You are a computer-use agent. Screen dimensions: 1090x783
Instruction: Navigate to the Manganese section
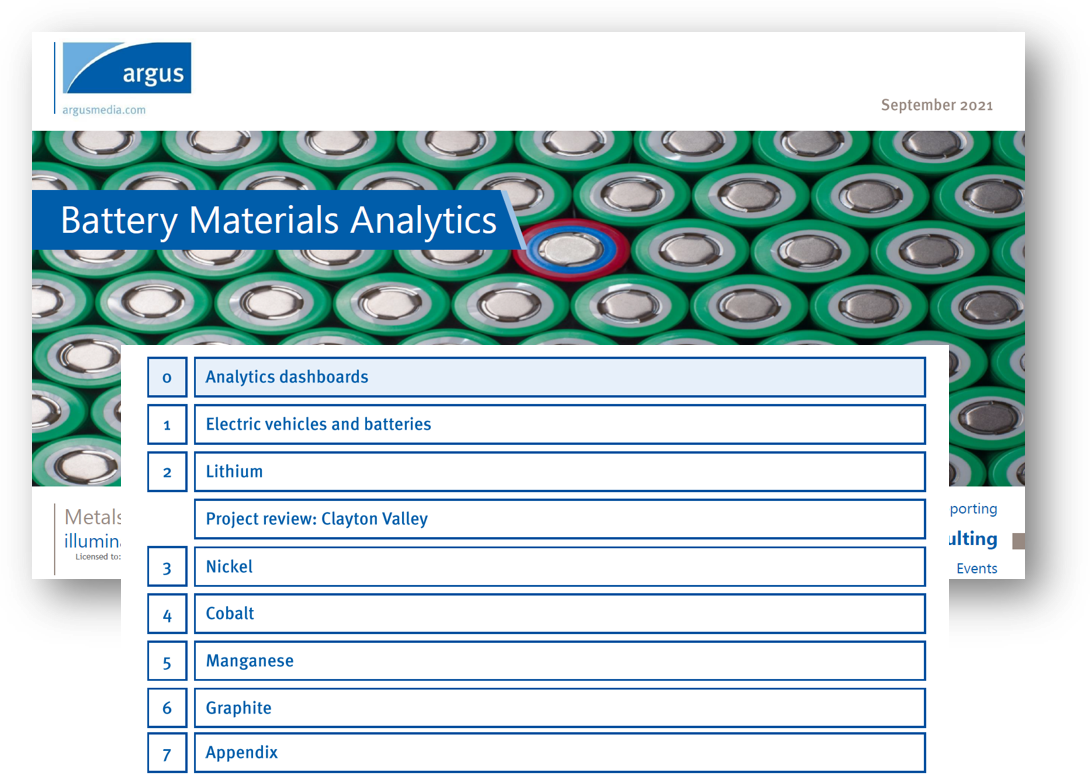pyautogui.click(x=558, y=661)
